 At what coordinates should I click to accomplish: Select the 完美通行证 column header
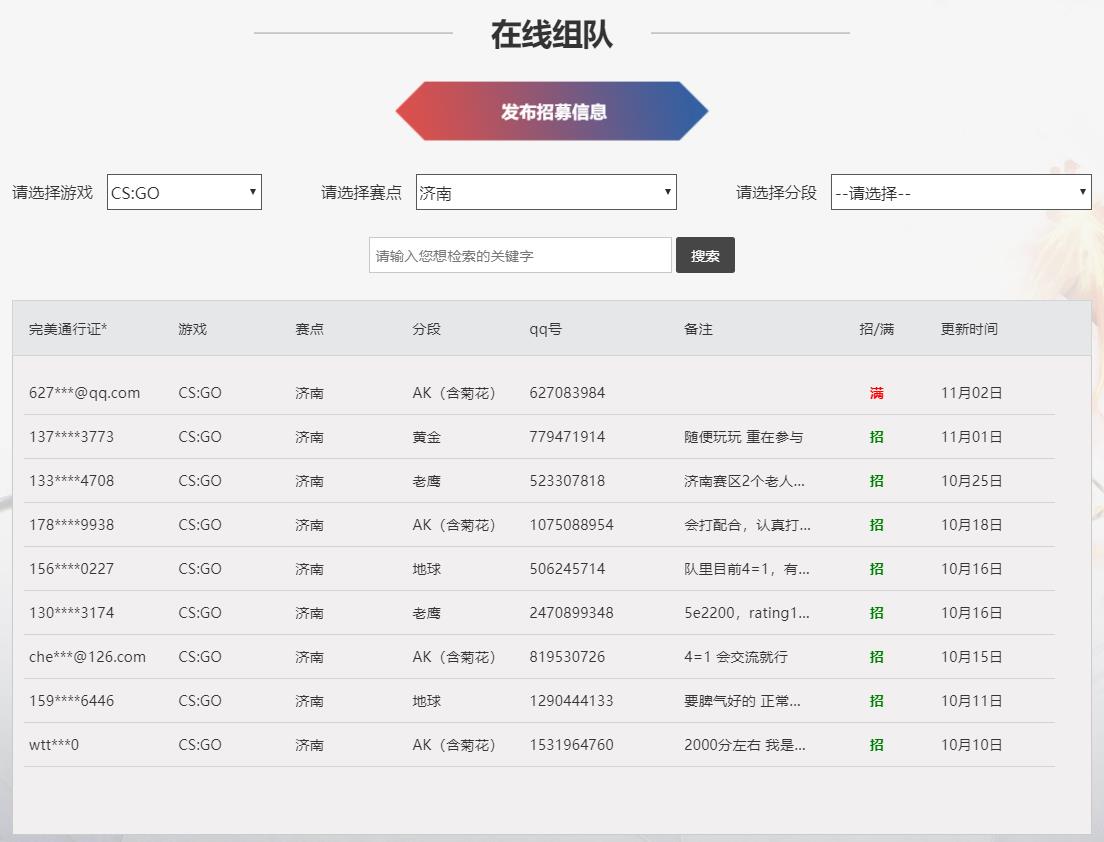(x=65, y=328)
